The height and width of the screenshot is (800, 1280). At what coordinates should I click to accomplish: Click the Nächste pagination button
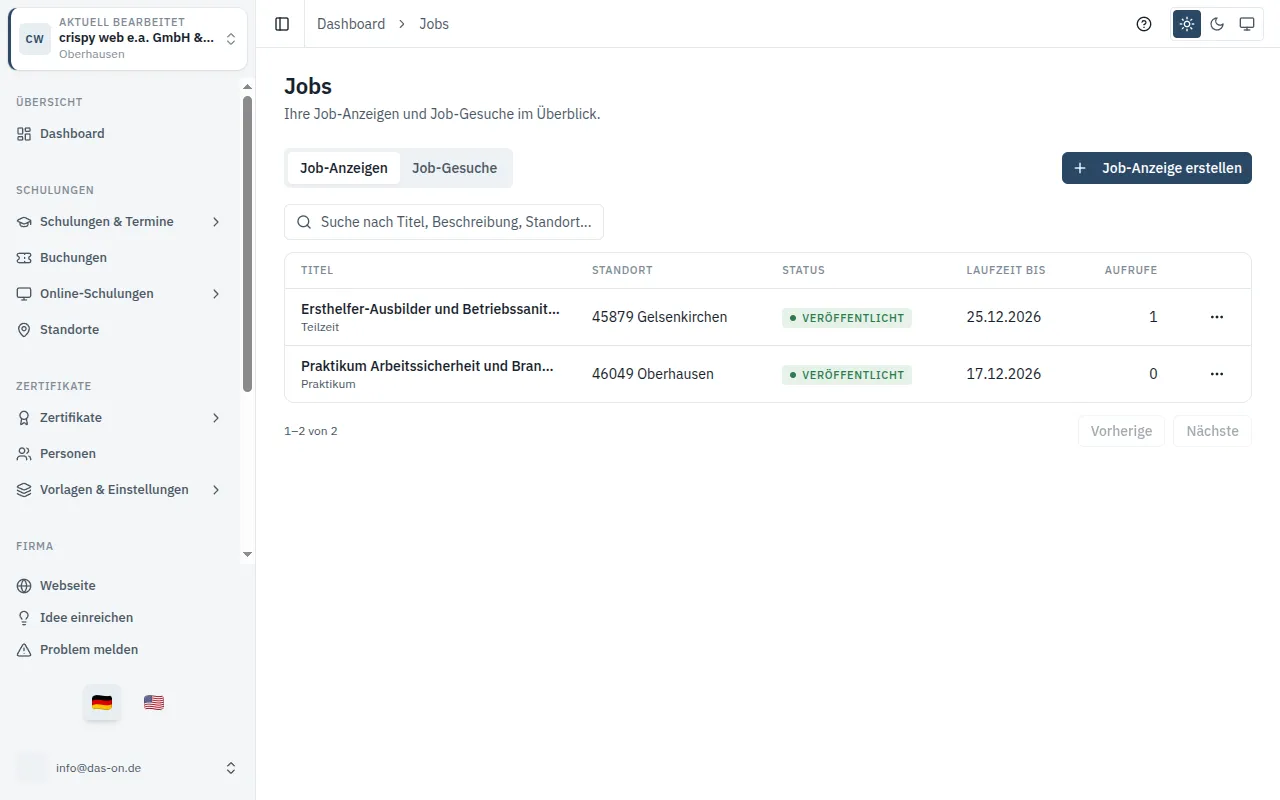click(1212, 431)
